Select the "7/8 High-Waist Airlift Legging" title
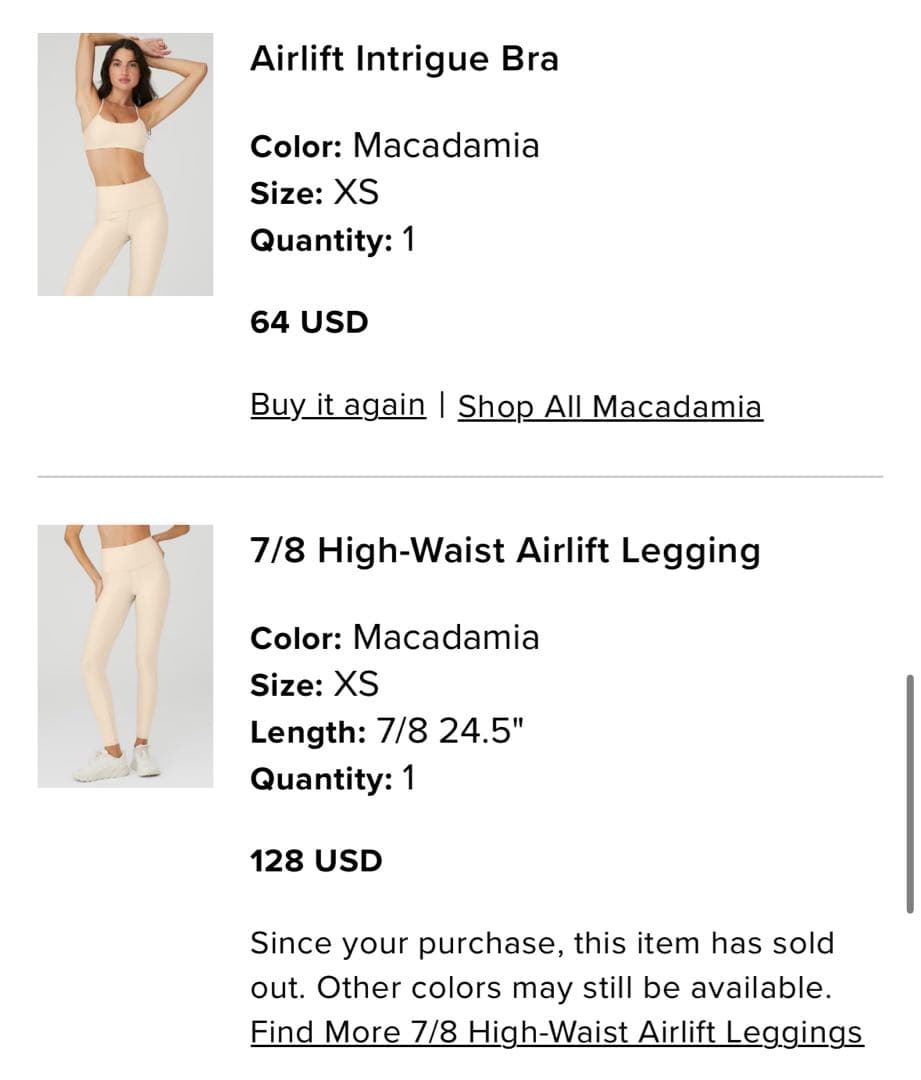 pos(505,551)
